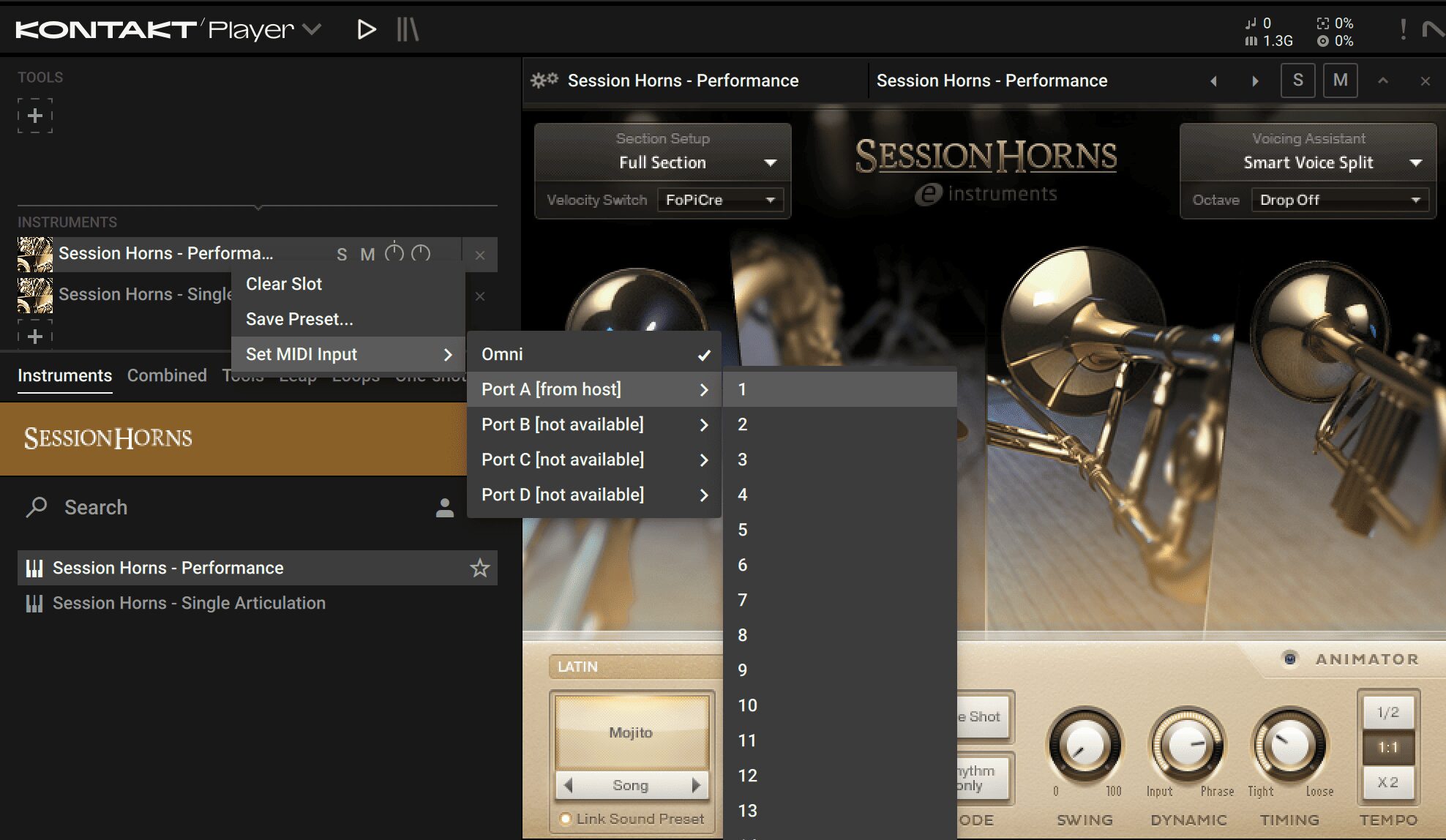Adjust the Dynamic knob
Viewport: 1446px width, 840px height.
[1188, 746]
